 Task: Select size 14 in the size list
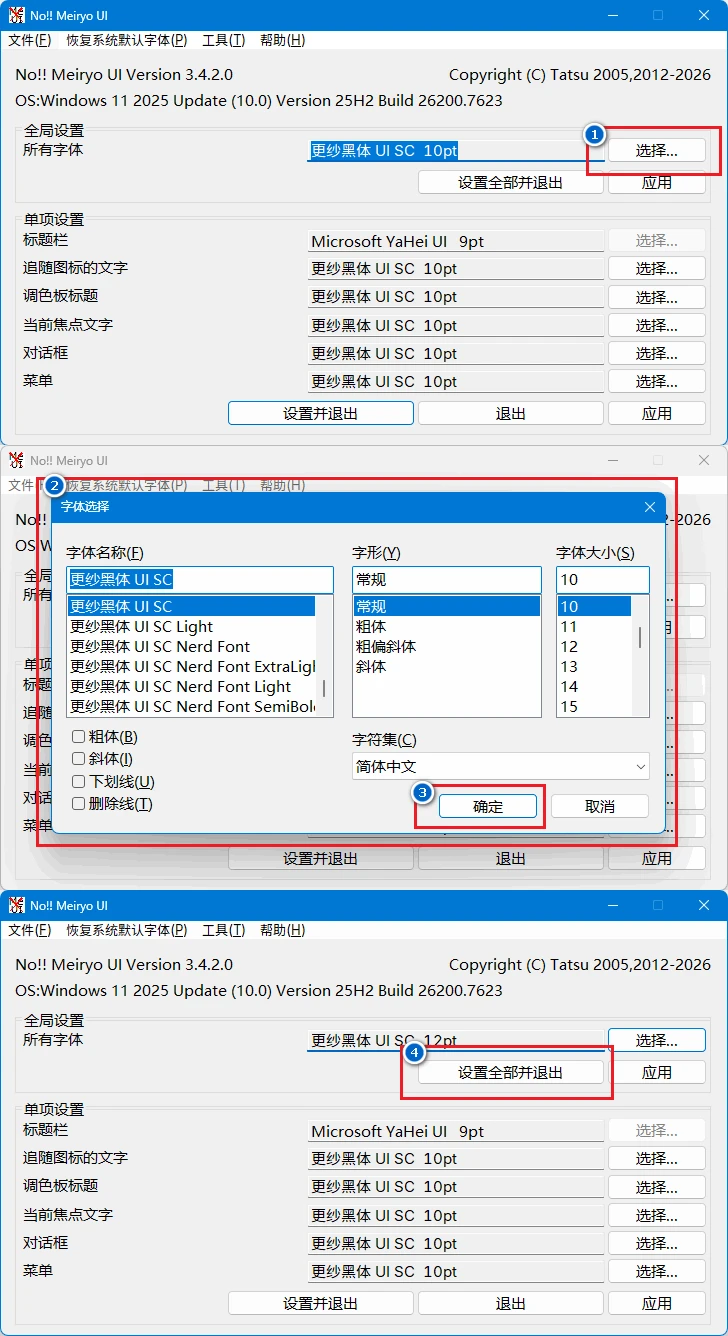point(594,686)
